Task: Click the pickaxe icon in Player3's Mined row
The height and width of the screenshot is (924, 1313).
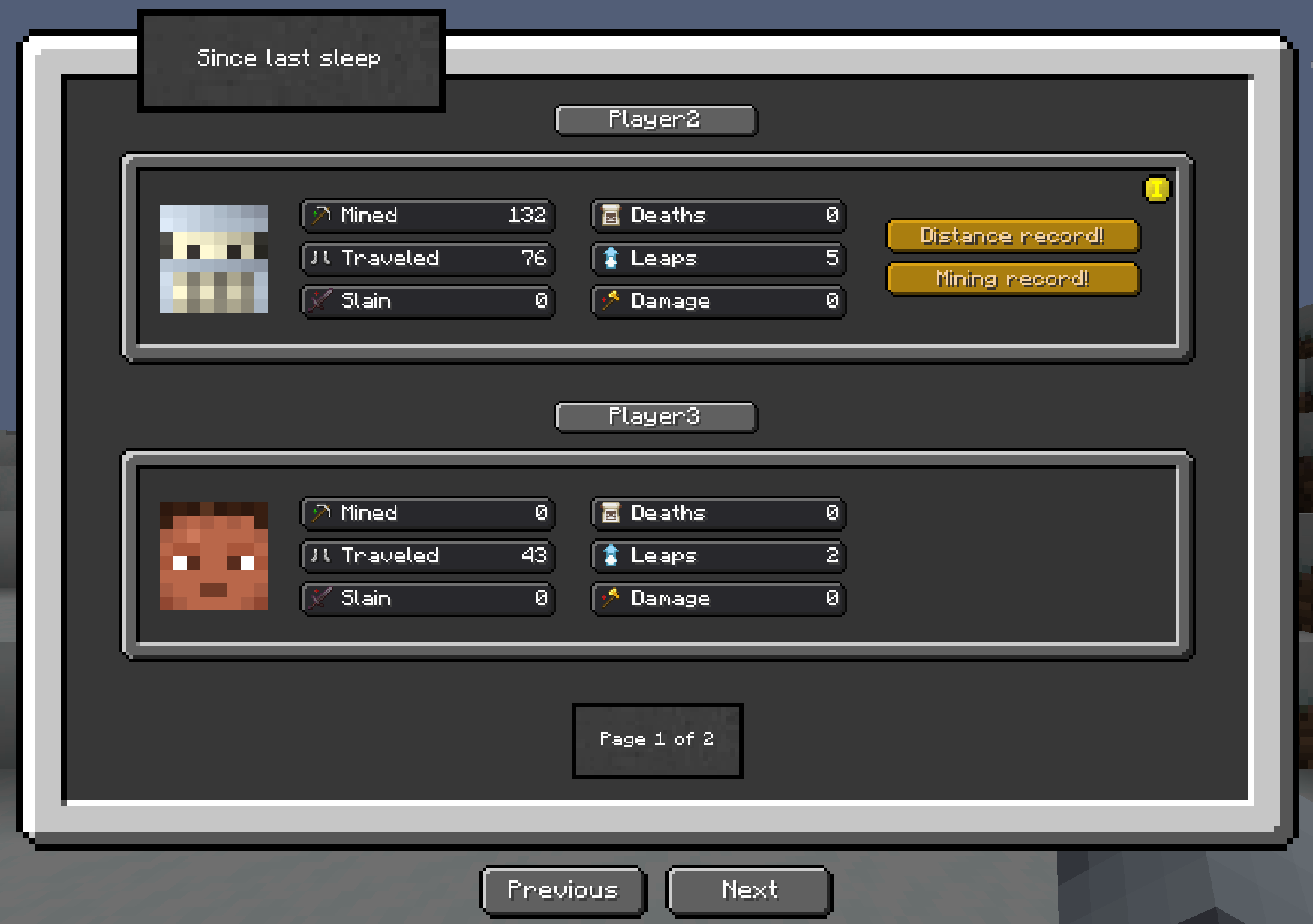Action: 321,513
